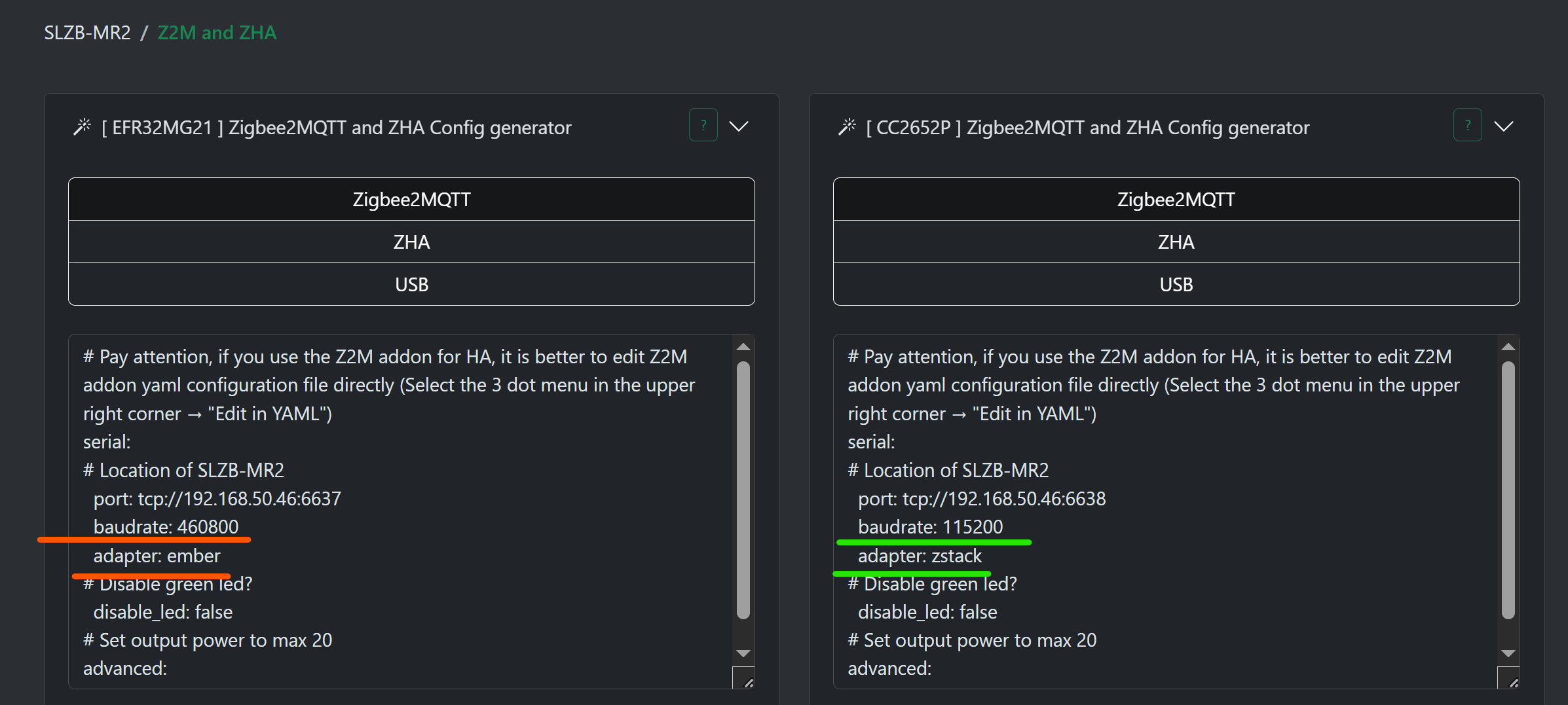Select Zigbee2MQTT tab in CC2652P panel
1568x705 pixels.
pyautogui.click(x=1176, y=200)
